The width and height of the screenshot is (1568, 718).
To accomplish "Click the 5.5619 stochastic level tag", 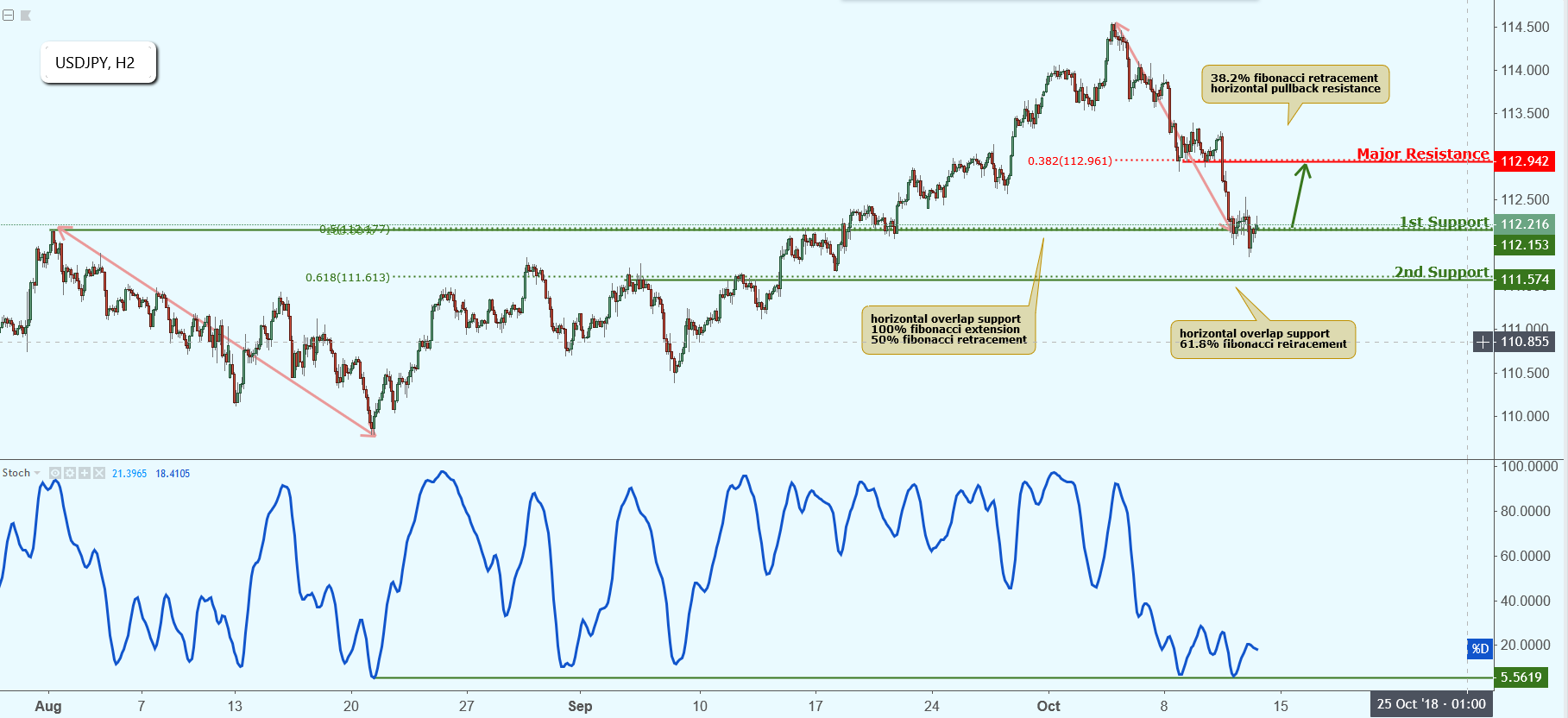I will click(1521, 677).
